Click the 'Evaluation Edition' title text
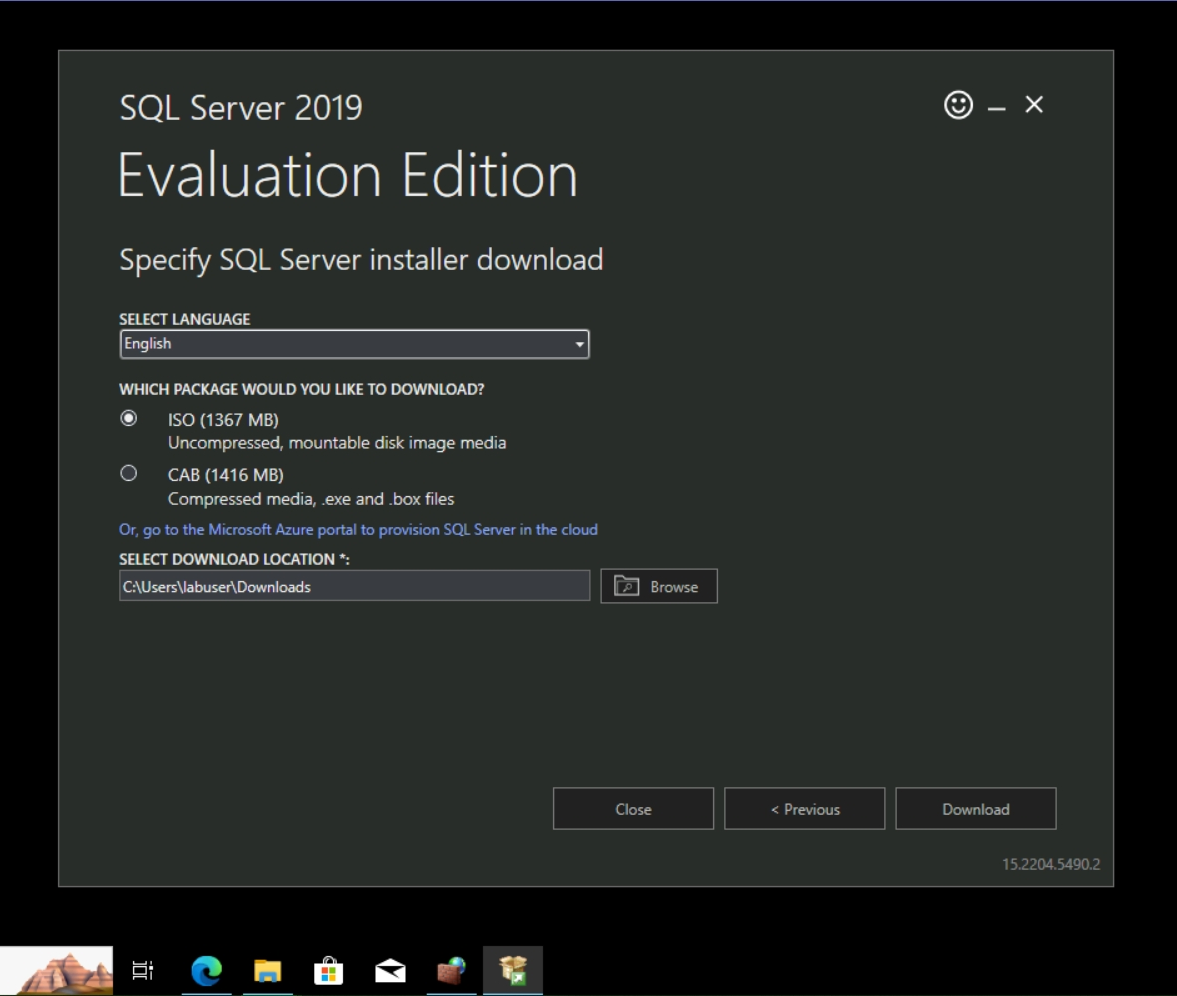Viewport: 1177px width, 996px height. point(348,175)
